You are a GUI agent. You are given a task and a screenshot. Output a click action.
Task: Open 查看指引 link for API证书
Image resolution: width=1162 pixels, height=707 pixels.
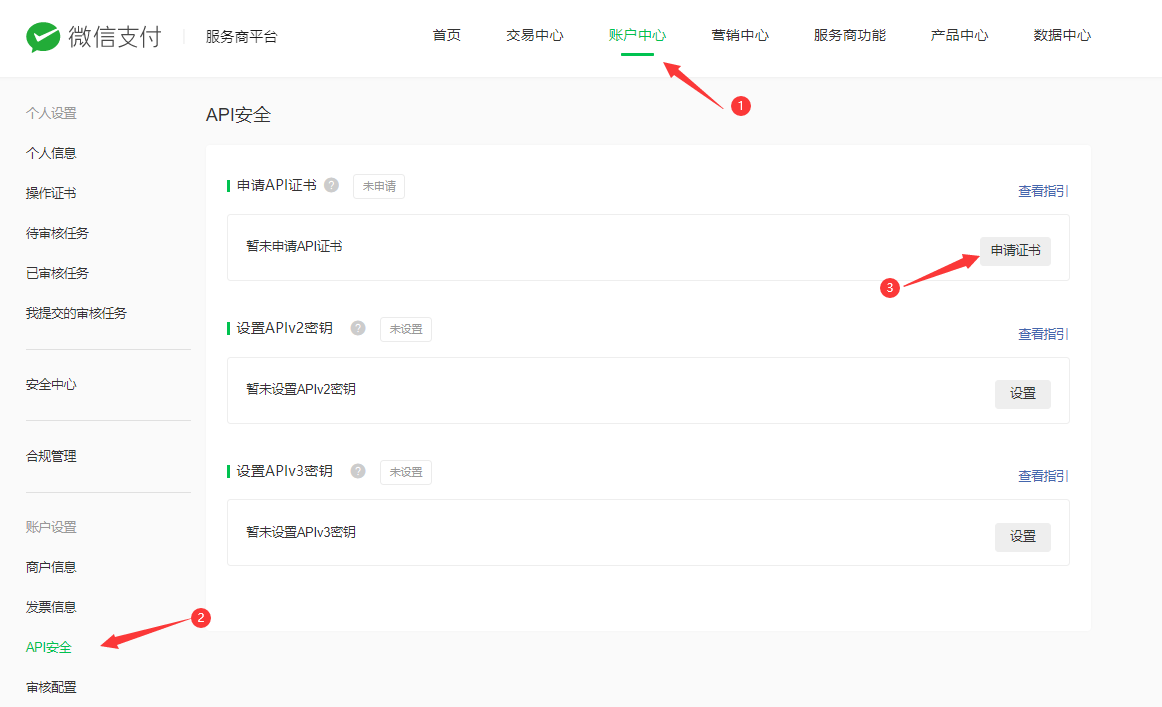pyautogui.click(x=1041, y=191)
